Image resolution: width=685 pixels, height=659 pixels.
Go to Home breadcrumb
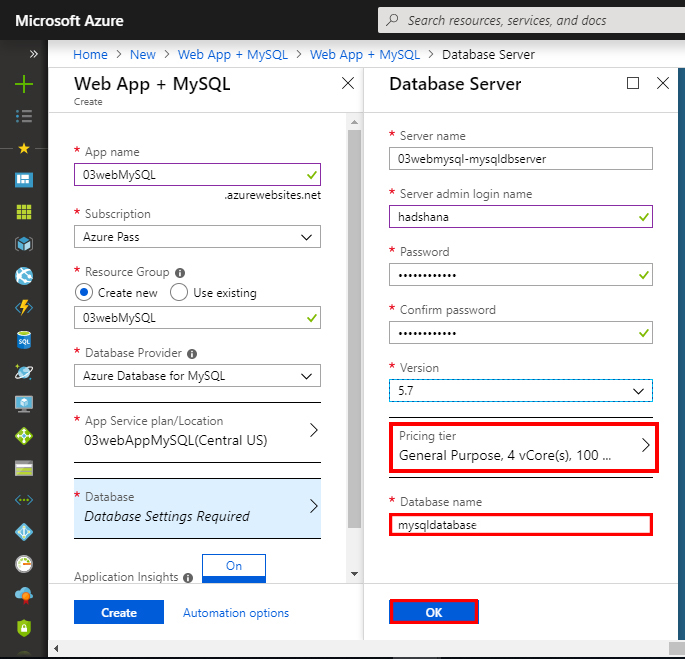[90, 55]
